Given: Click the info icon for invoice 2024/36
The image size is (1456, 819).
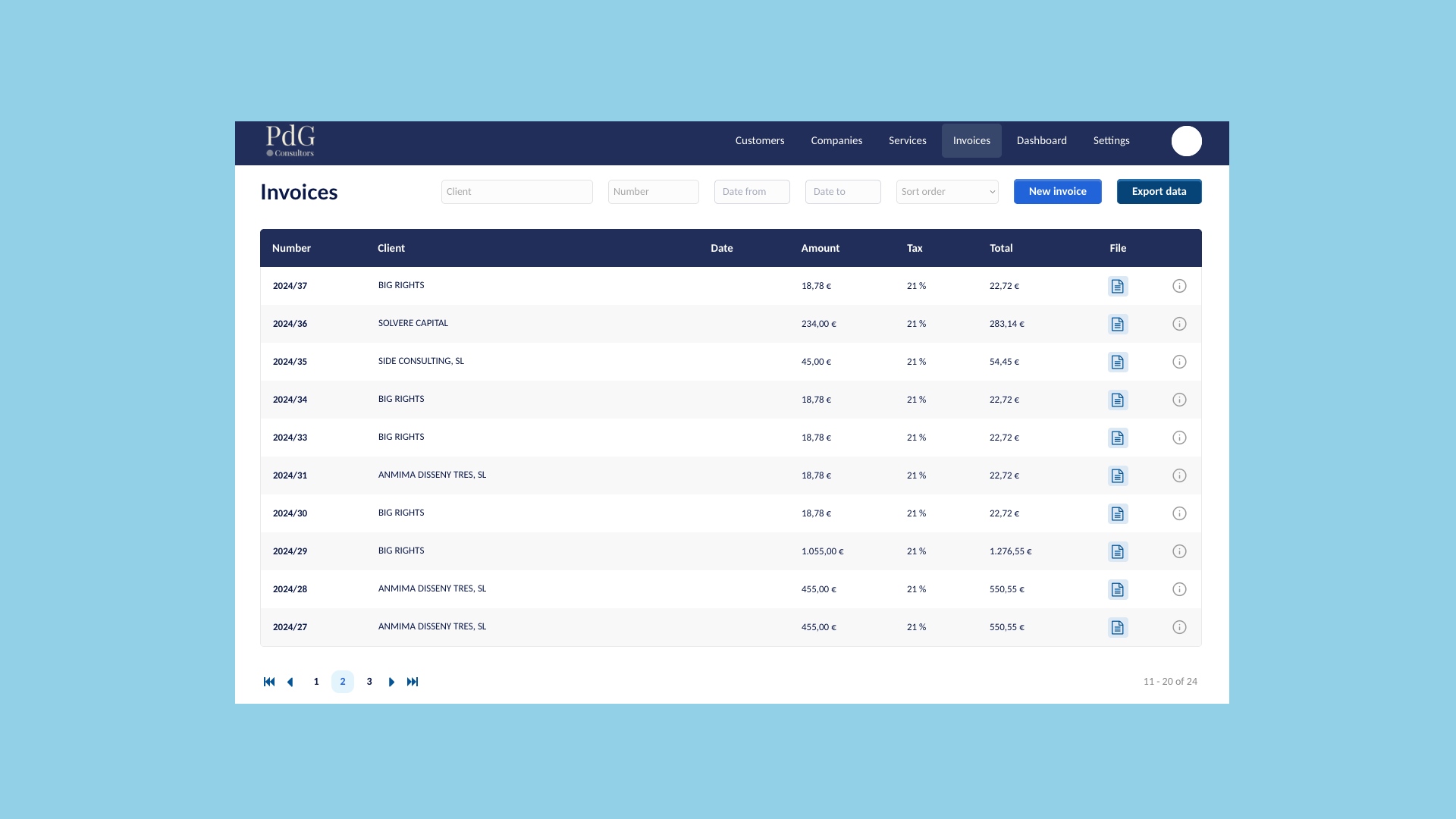Looking at the screenshot, I should pos(1179,324).
